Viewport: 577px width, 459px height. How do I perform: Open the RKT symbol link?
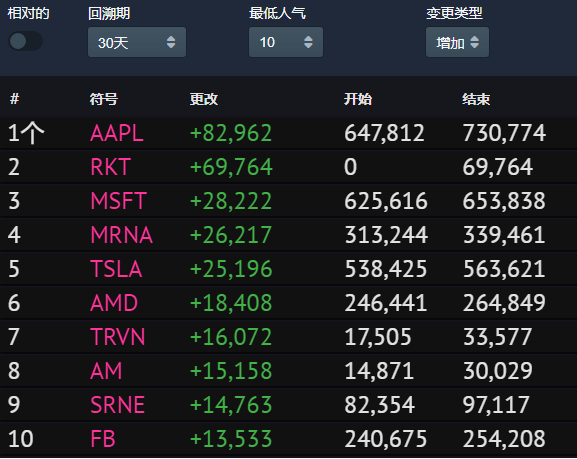pyautogui.click(x=110, y=167)
